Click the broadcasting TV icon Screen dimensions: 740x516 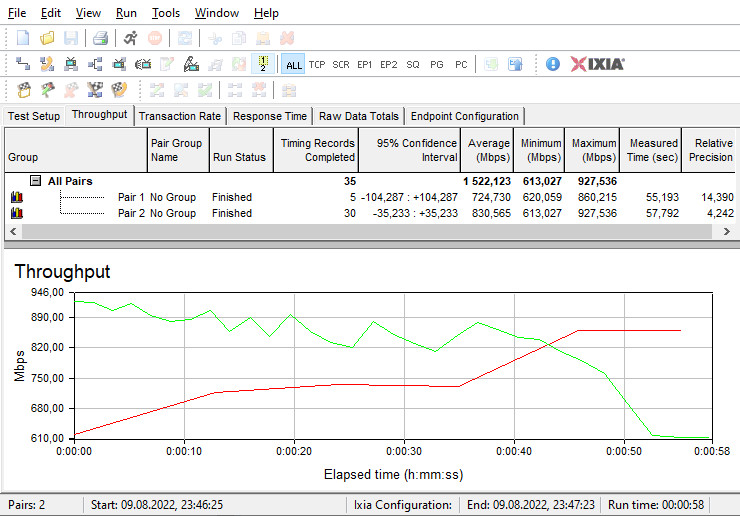click(x=143, y=64)
